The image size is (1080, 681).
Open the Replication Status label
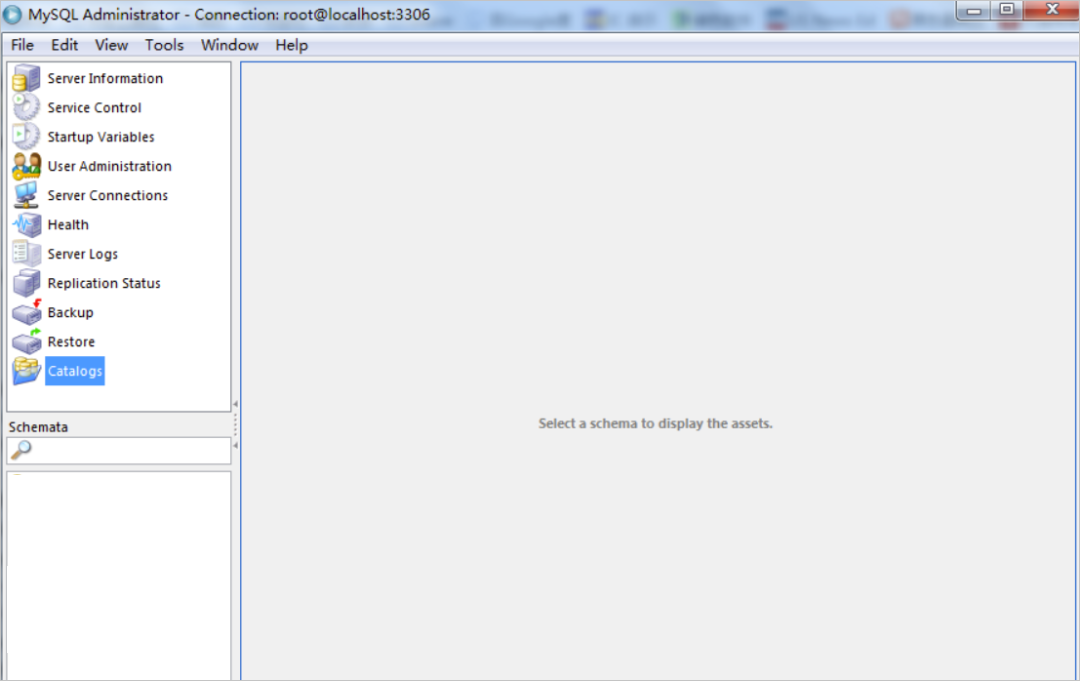click(x=104, y=283)
